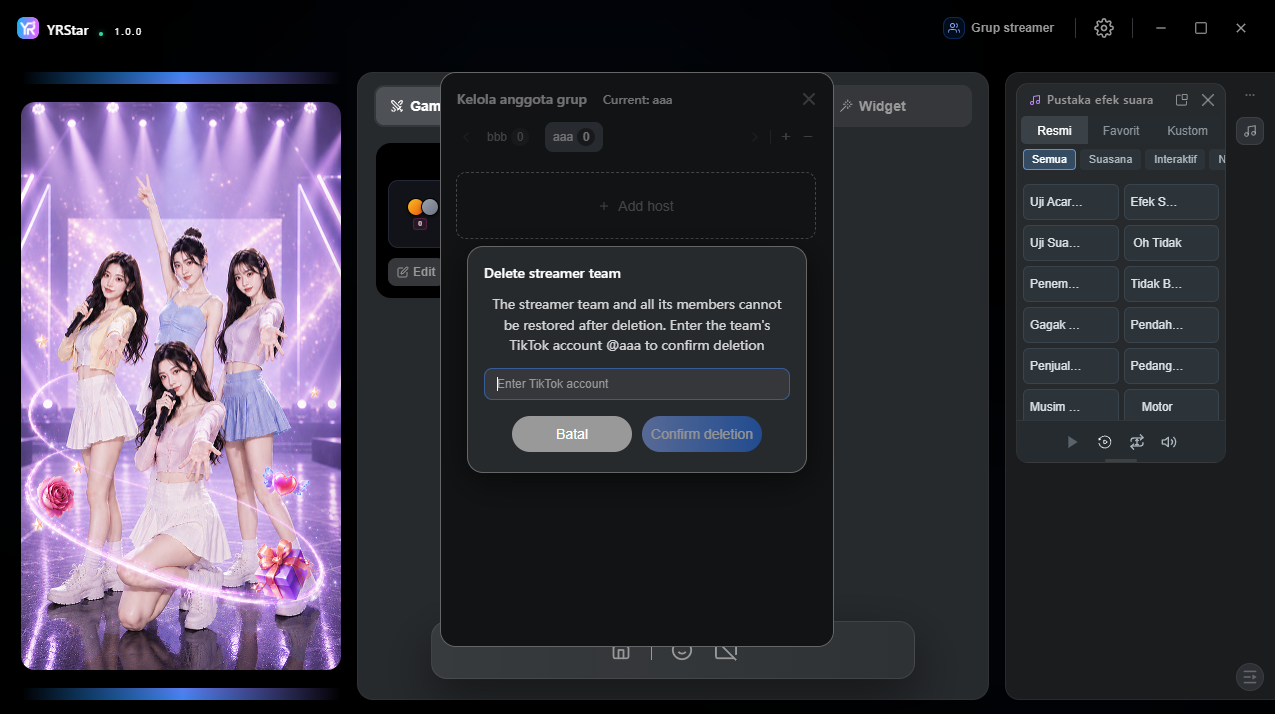Click the girl group stage preview image
Screen dimensions: 1275x714
point(181,386)
